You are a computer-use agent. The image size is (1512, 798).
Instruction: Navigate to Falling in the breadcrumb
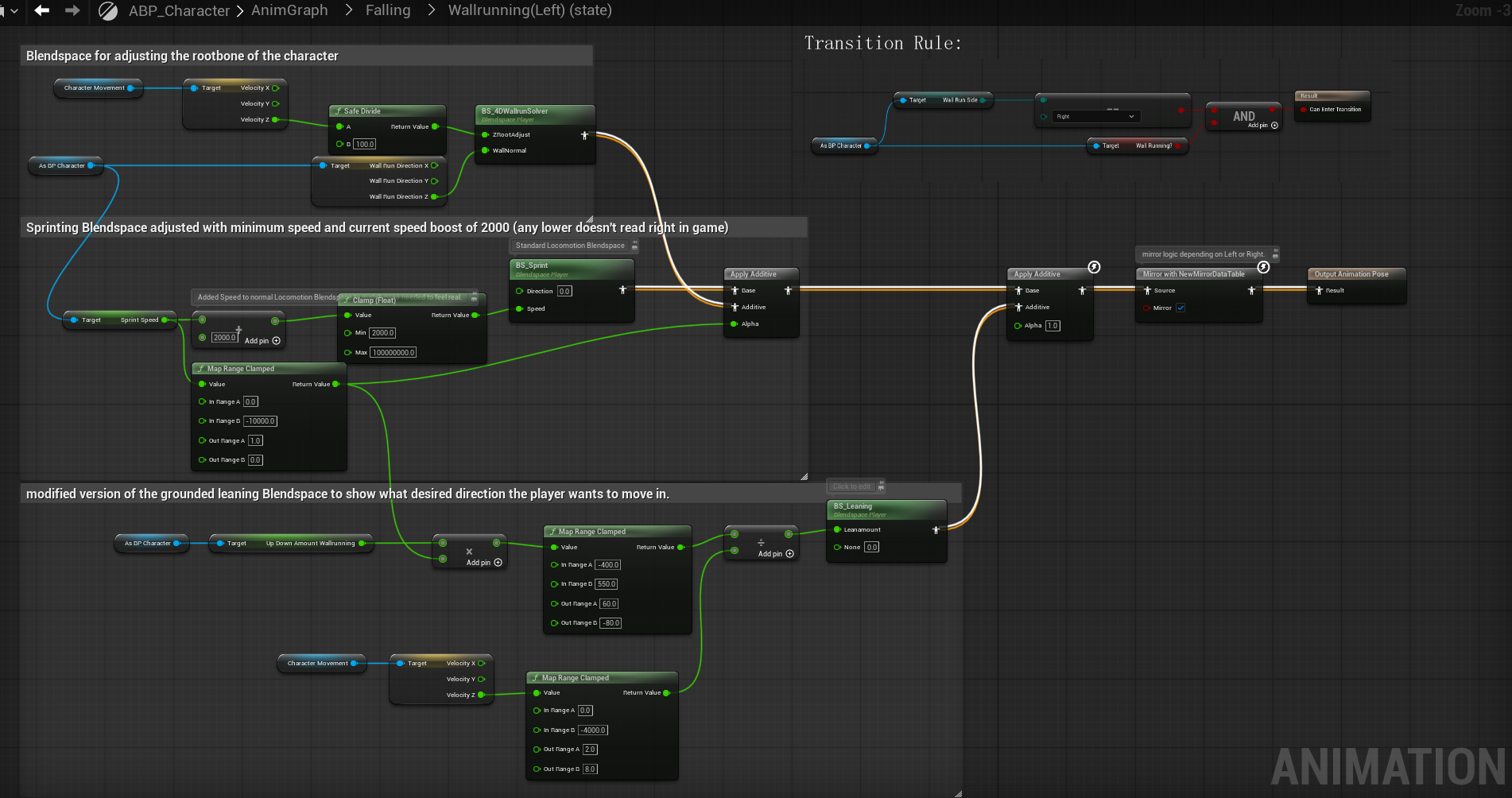point(388,10)
